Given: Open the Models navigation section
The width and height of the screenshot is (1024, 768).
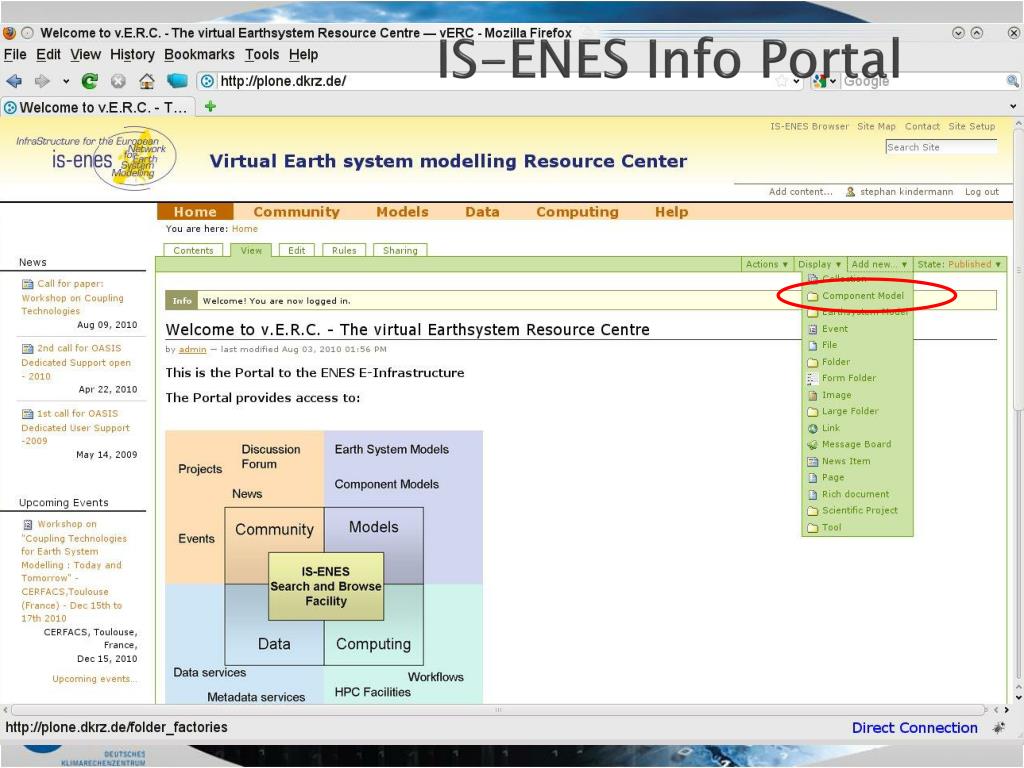Looking at the screenshot, I should [402, 212].
